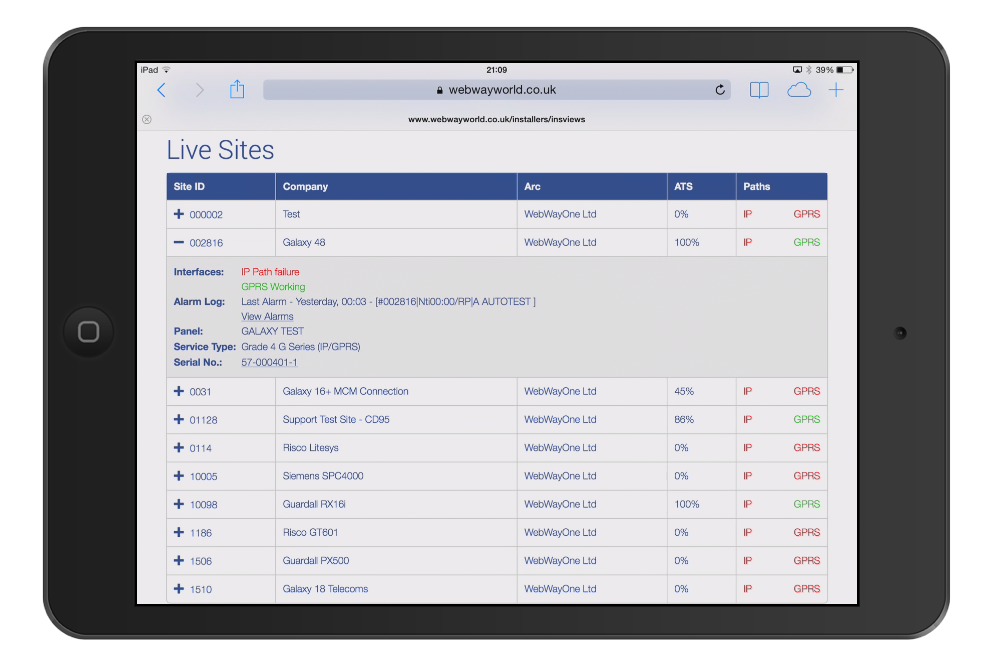The width and height of the screenshot is (994, 670).
Task: Open the View Alarms link
Action: click(x=267, y=316)
